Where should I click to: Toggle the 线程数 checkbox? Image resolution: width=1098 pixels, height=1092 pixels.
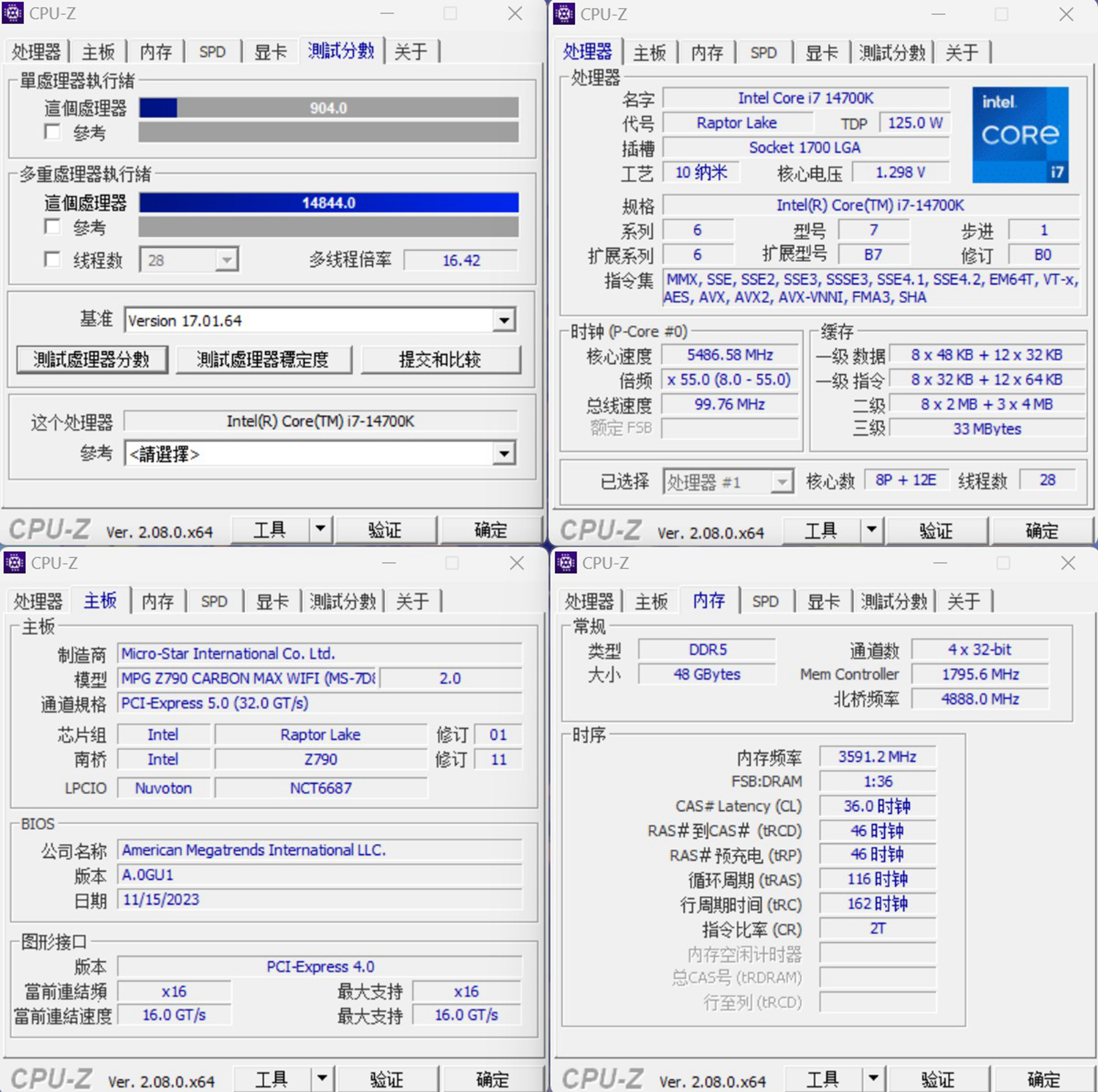coord(53,260)
